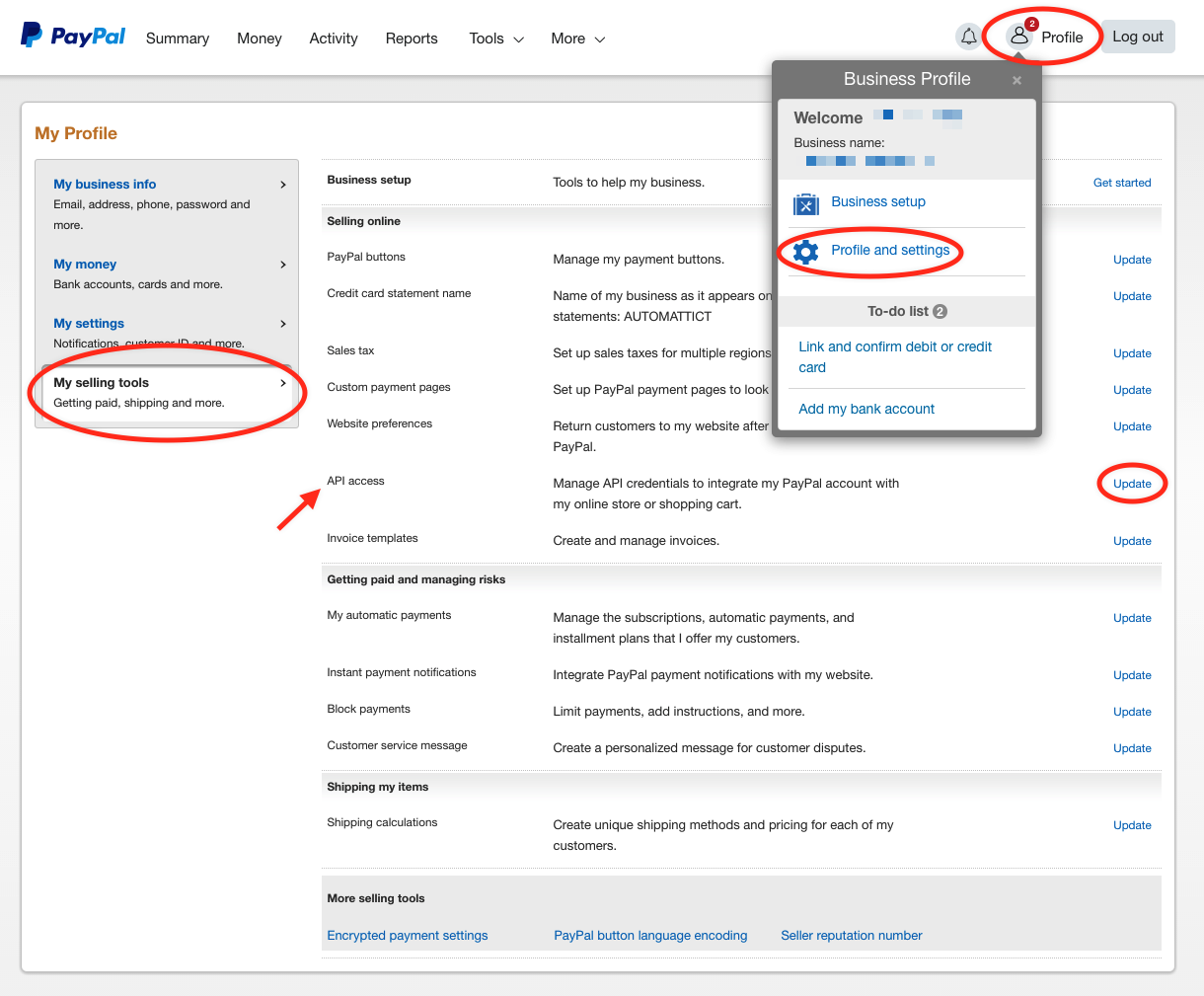Image resolution: width=1204 pixels, height=996 pixels.
Task: Close the Business Profile popup
Action: point(1016,80)
